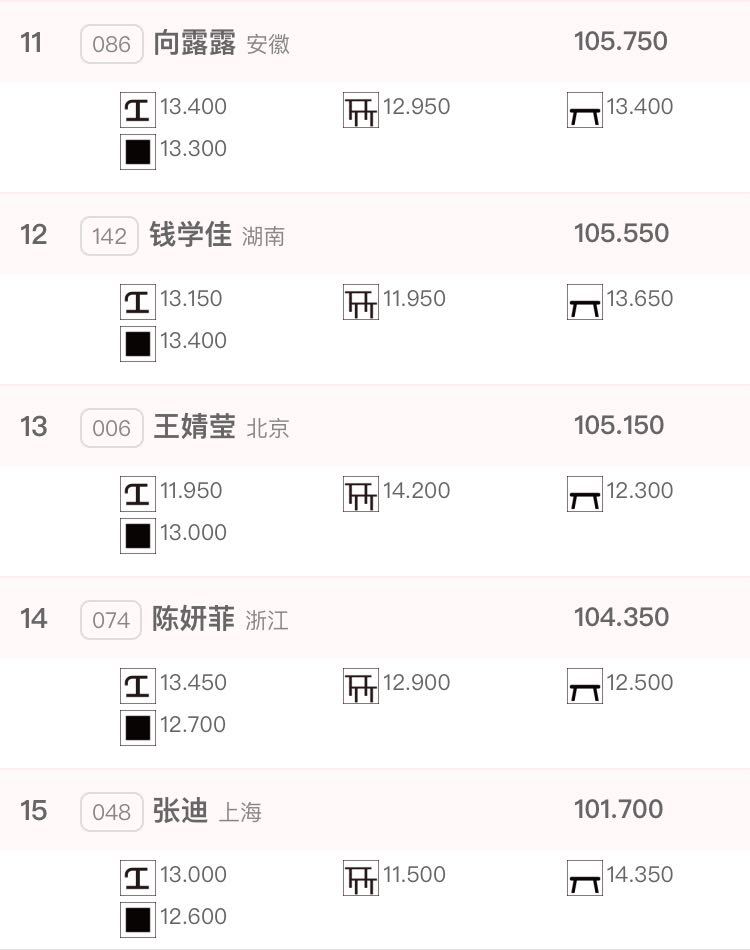The height and width of the screenshot is (950, 750).
Task: Click the floor exercise icon for 王婧莹
Action: point(138,536)
